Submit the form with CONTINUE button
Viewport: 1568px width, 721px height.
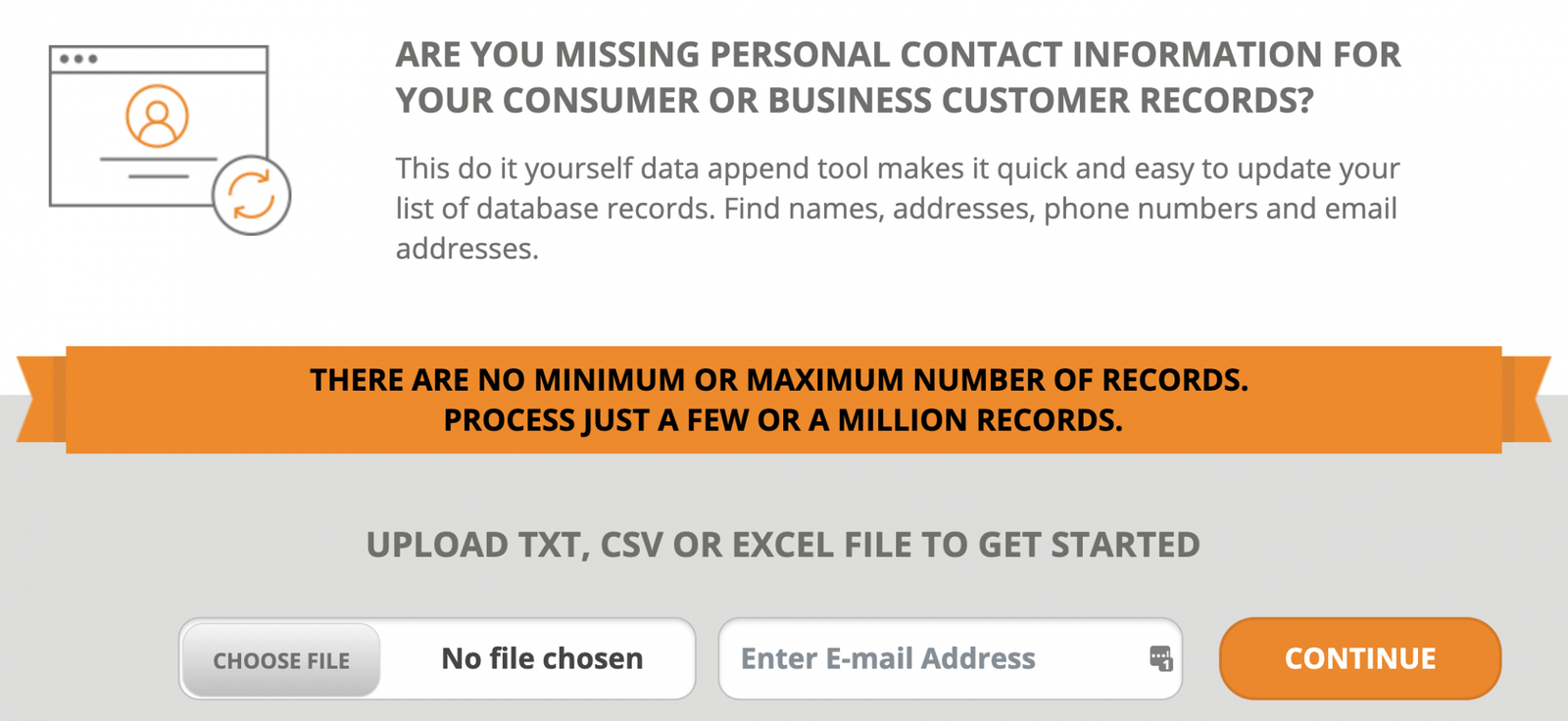pyautogui.click(x=1360, y=658)
